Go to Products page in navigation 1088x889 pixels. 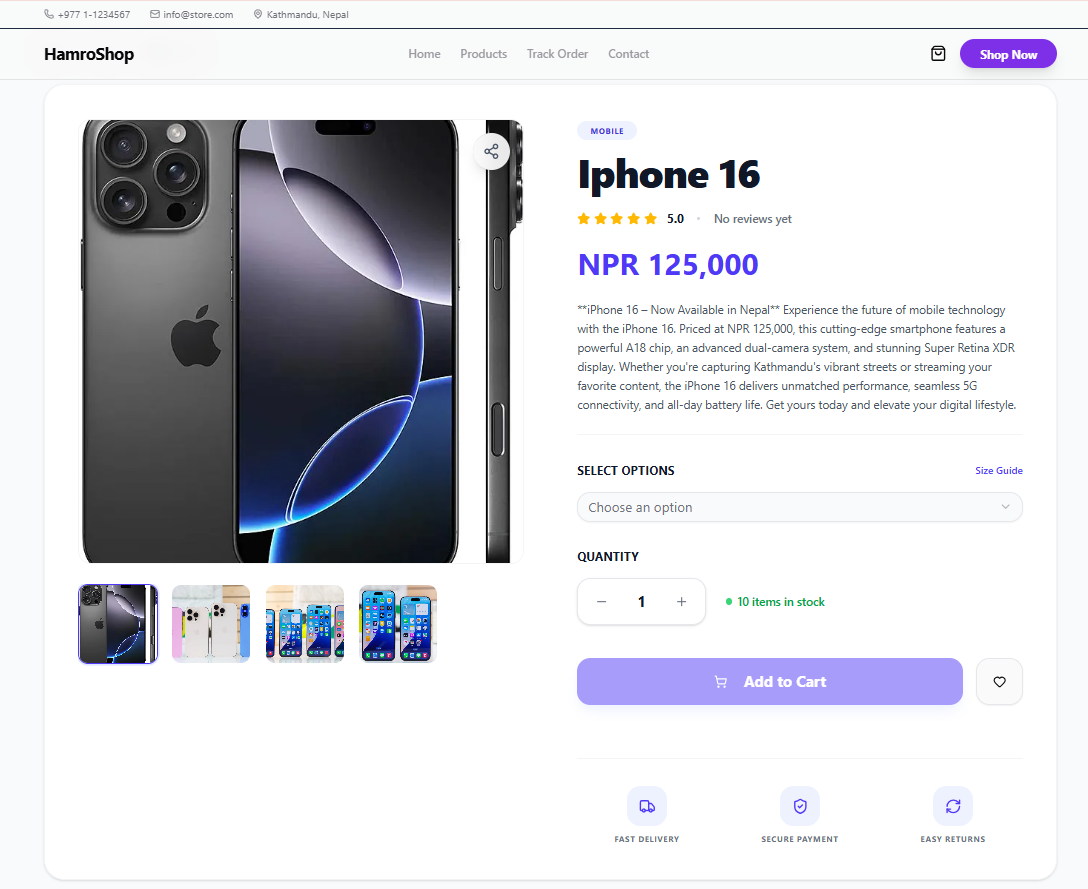484,54
